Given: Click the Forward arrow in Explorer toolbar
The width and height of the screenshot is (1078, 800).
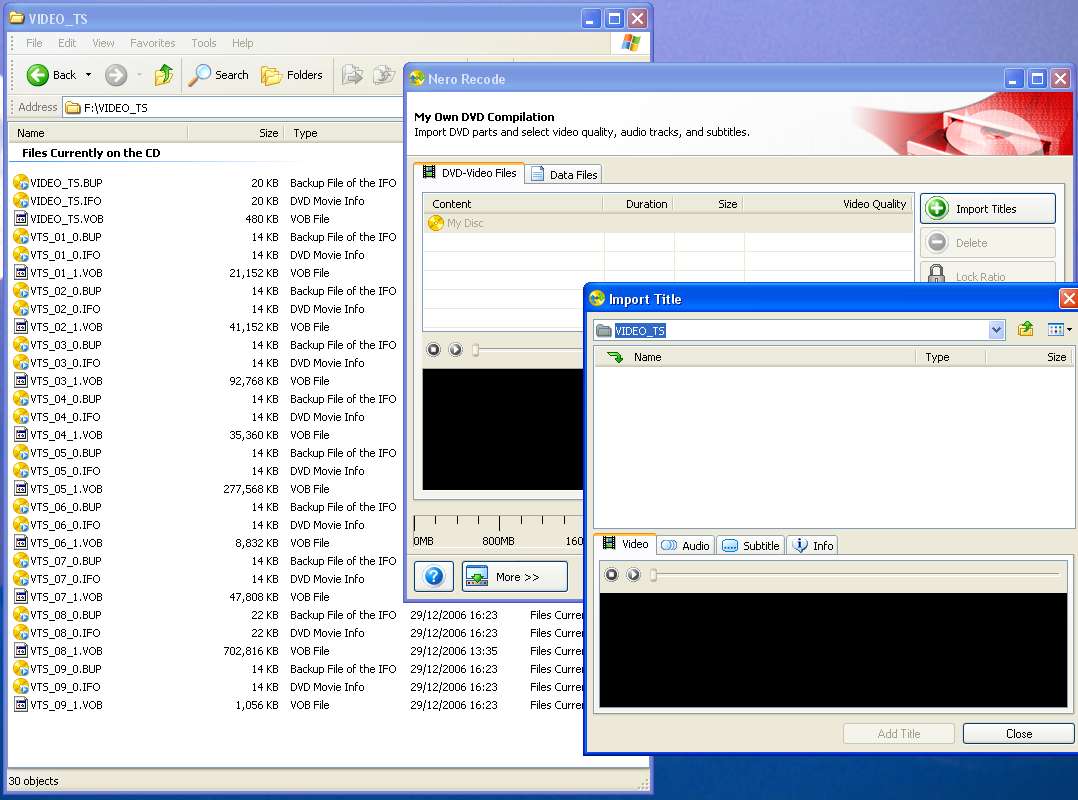Looking at the screenshot, I should pyautogui.click(x=116, y=75).
